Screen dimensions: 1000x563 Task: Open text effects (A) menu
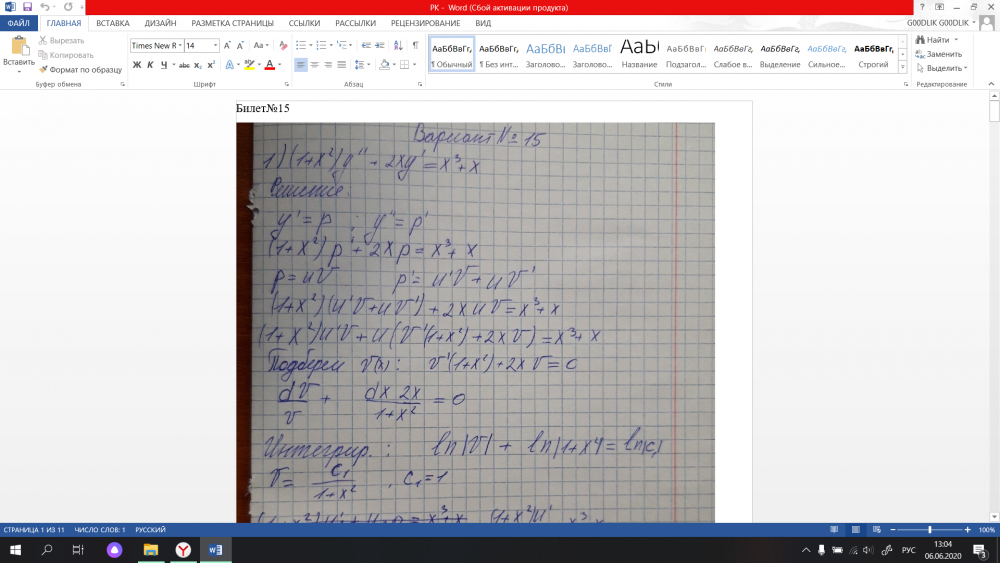click(230, 64)
